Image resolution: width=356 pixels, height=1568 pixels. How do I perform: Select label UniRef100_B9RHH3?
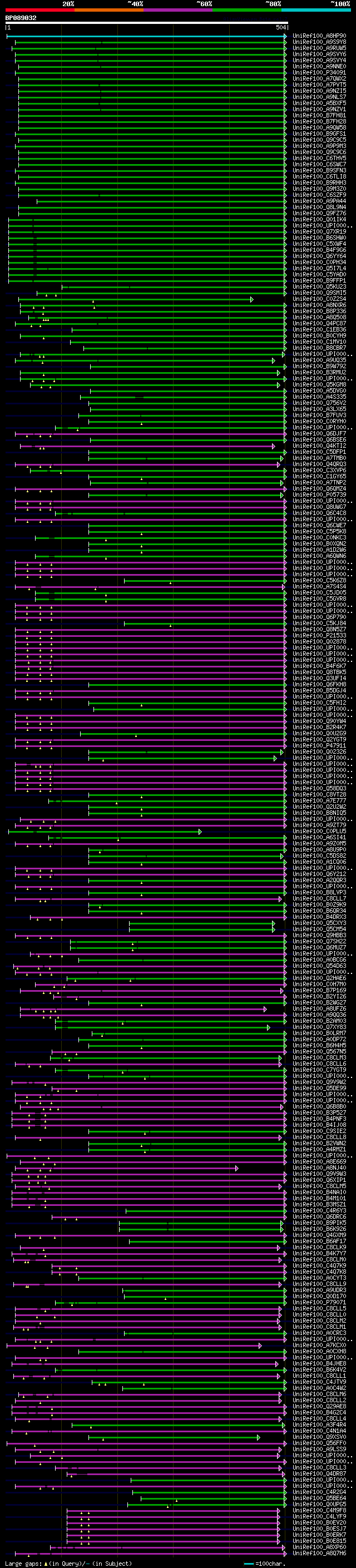(x=319, y=182)
